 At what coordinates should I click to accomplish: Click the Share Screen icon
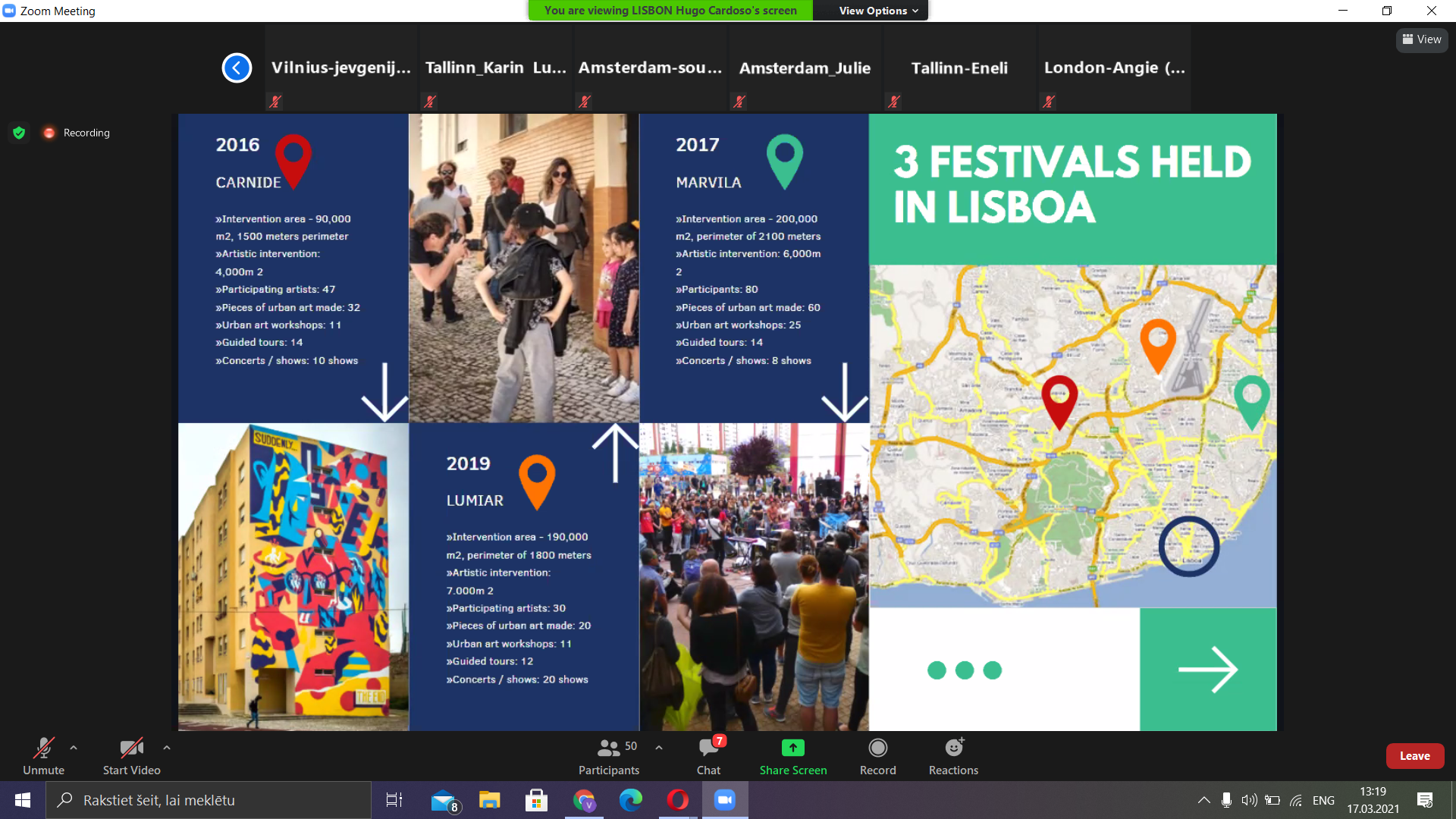pyautogui.click(x=792, y=748)
